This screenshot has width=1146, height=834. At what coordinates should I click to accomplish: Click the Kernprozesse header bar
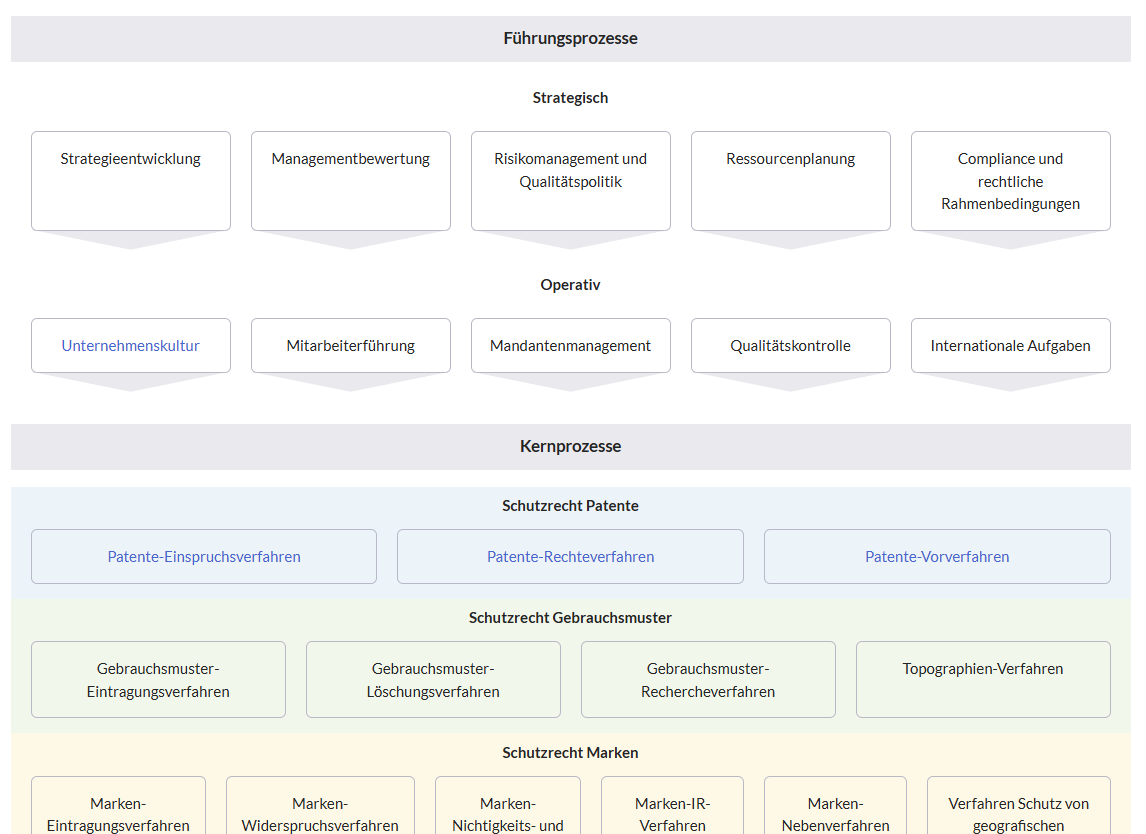pyautogui.click(x=571, y=447)
